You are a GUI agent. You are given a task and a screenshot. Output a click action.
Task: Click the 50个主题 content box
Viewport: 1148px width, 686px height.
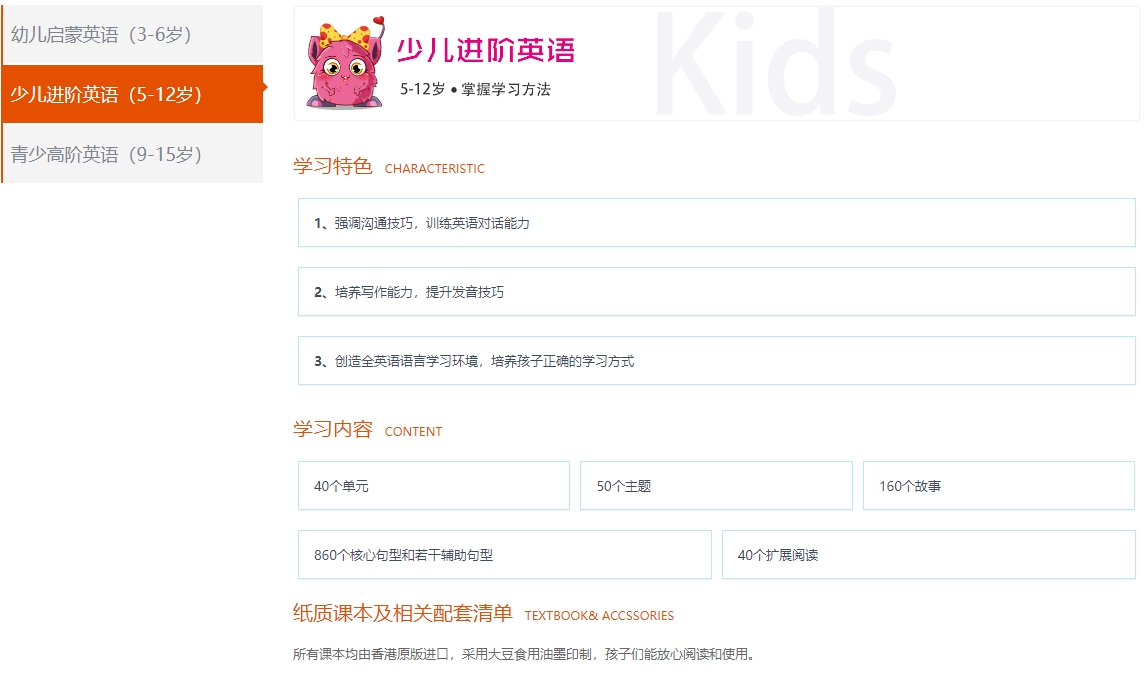[716, 485]
